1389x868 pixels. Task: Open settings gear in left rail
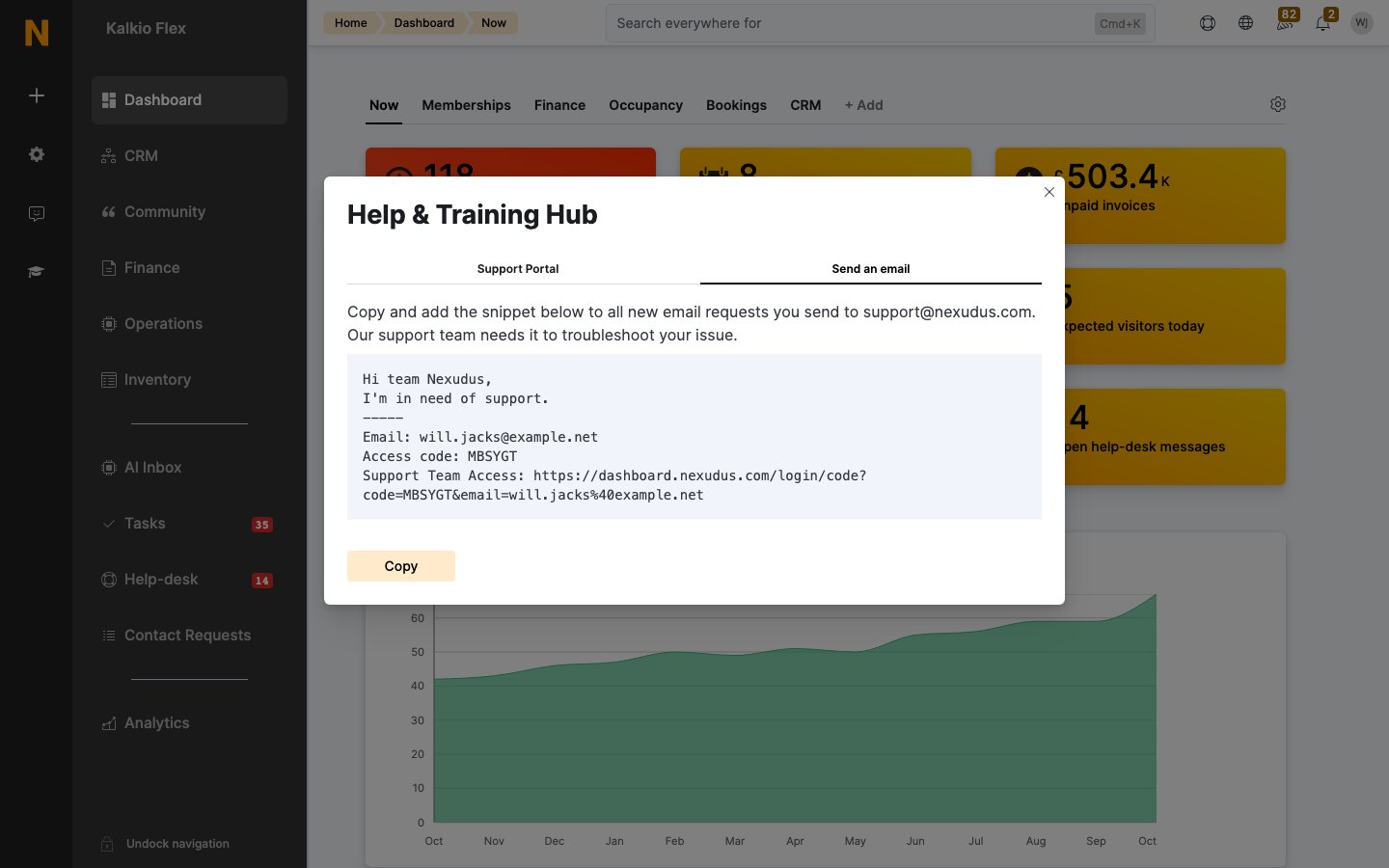(x=37, y=154)
